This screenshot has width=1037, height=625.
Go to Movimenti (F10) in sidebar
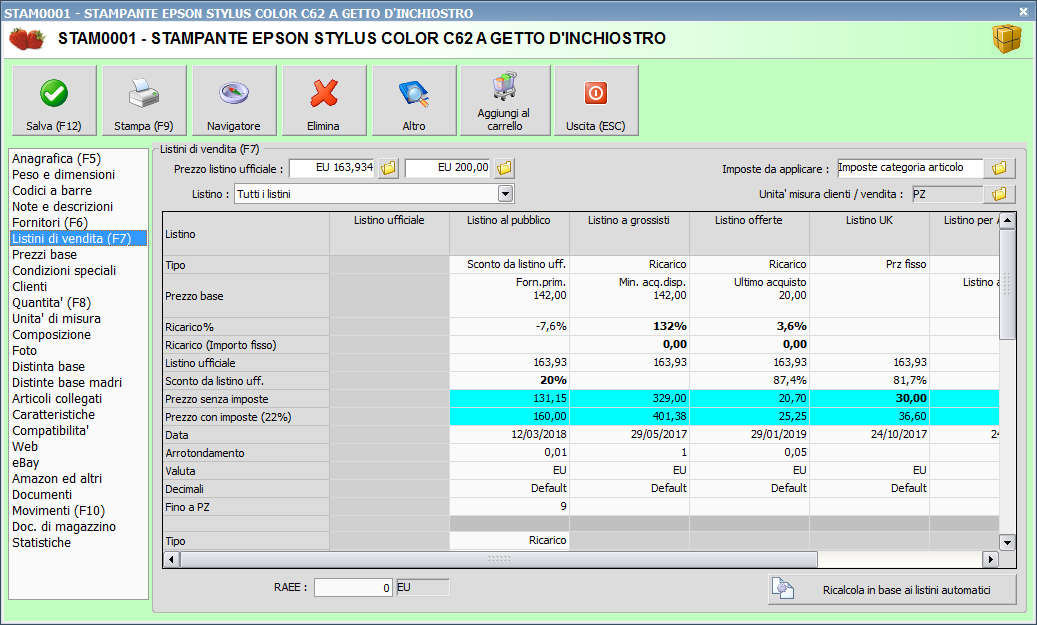pos(58,511)
